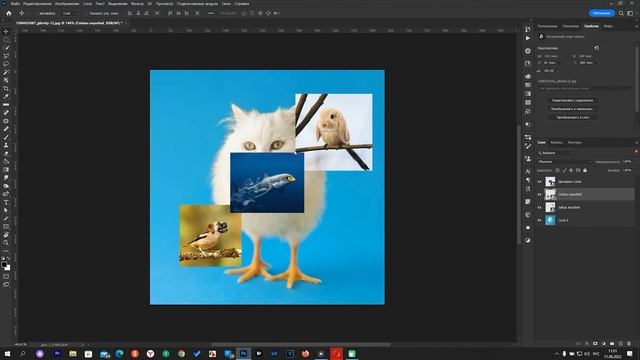640x360 pixels.
Task: Open the Paragraph panel icon
Action: tap(528, 180)
